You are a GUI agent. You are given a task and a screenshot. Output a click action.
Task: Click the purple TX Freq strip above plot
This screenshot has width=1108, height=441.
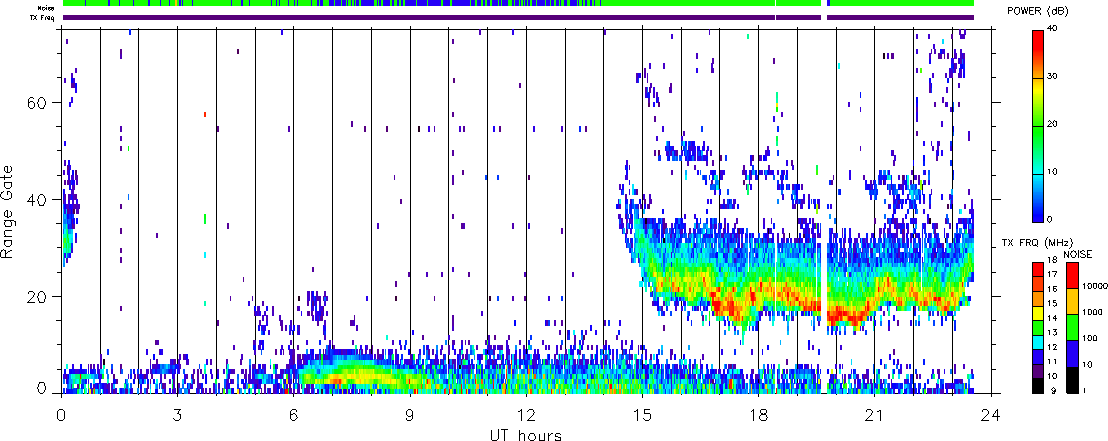pos(518,18)
